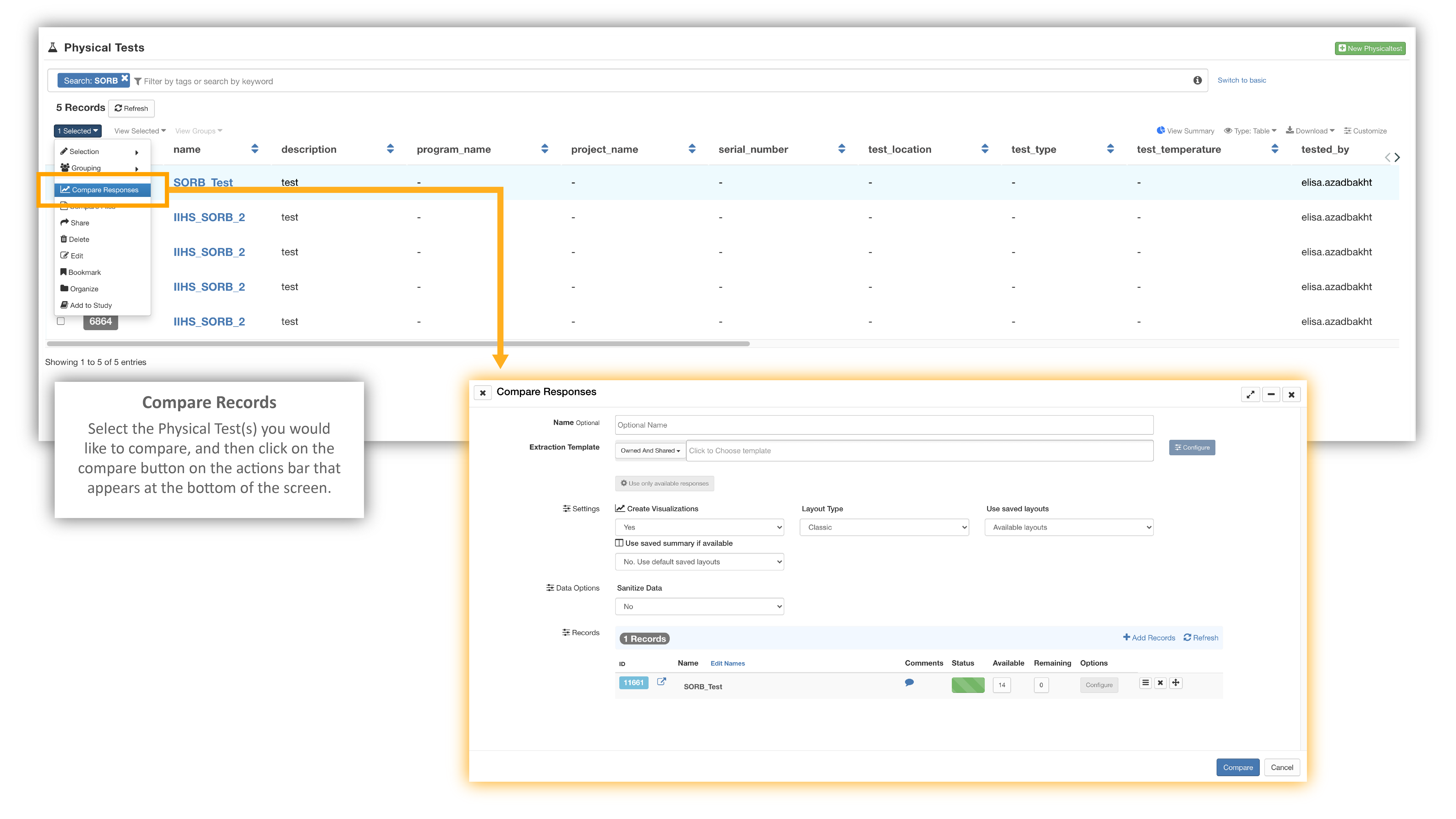The height and width of the screenshot is (819, 1456).
Task: Click Edit Names link
Action: click(x=727, y=664)
